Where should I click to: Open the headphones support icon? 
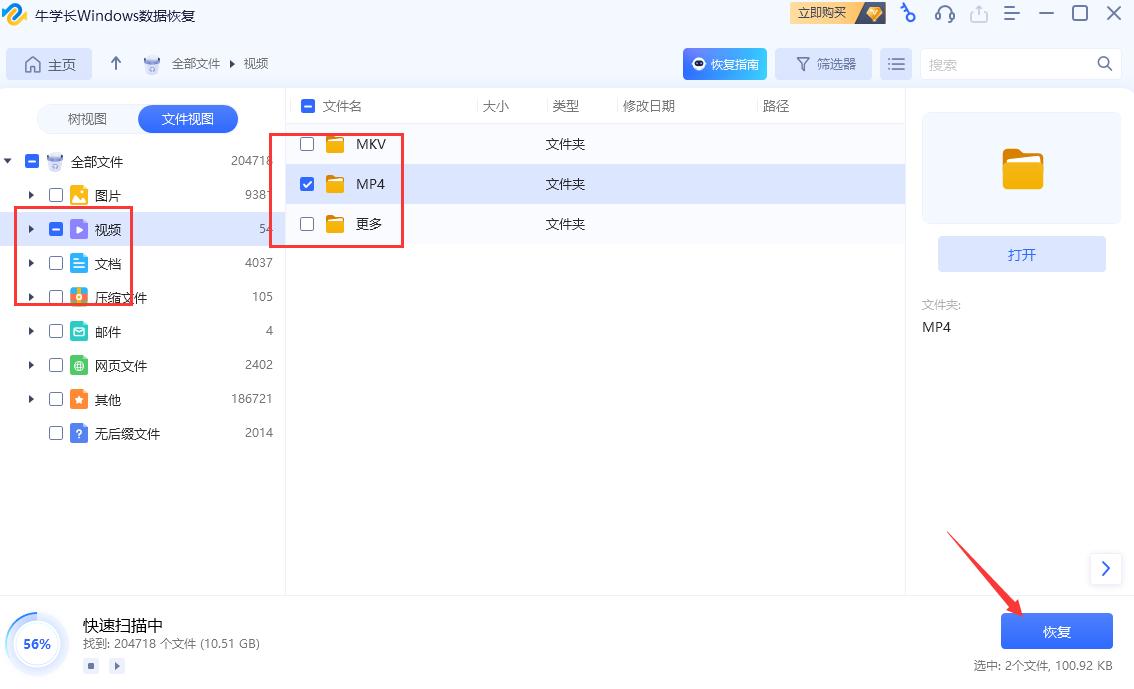[943, 13]
